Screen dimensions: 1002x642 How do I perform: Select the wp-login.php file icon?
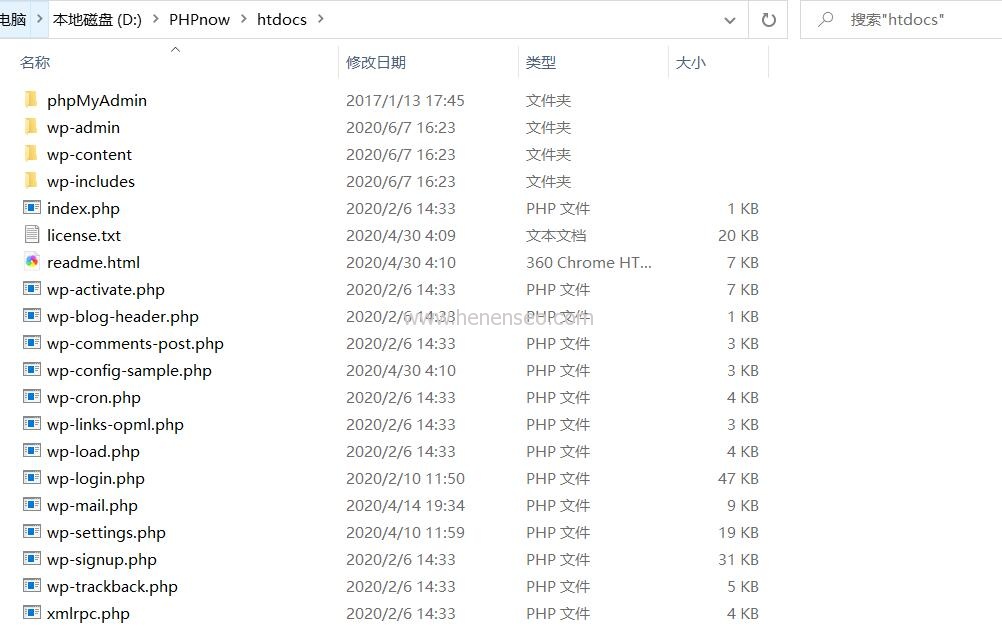point(32,478)
